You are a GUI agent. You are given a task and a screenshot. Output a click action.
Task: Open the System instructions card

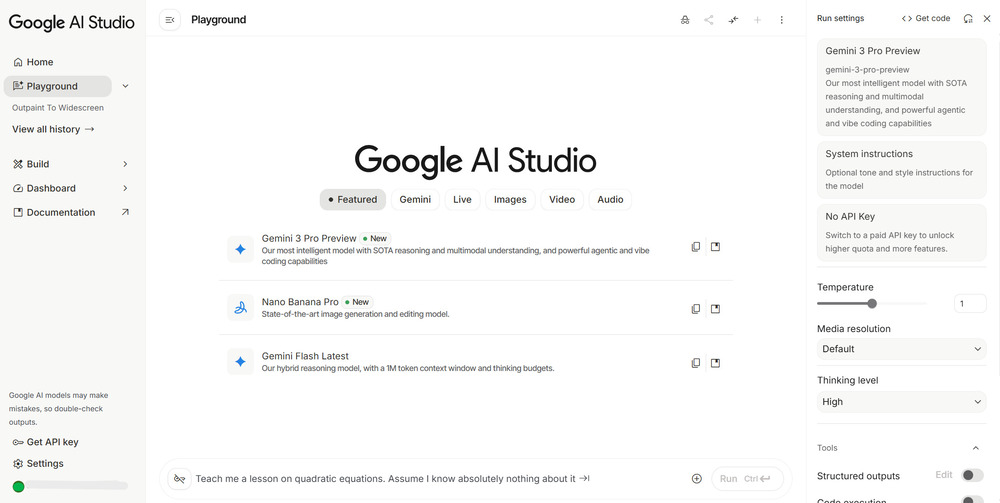point(901,170)
